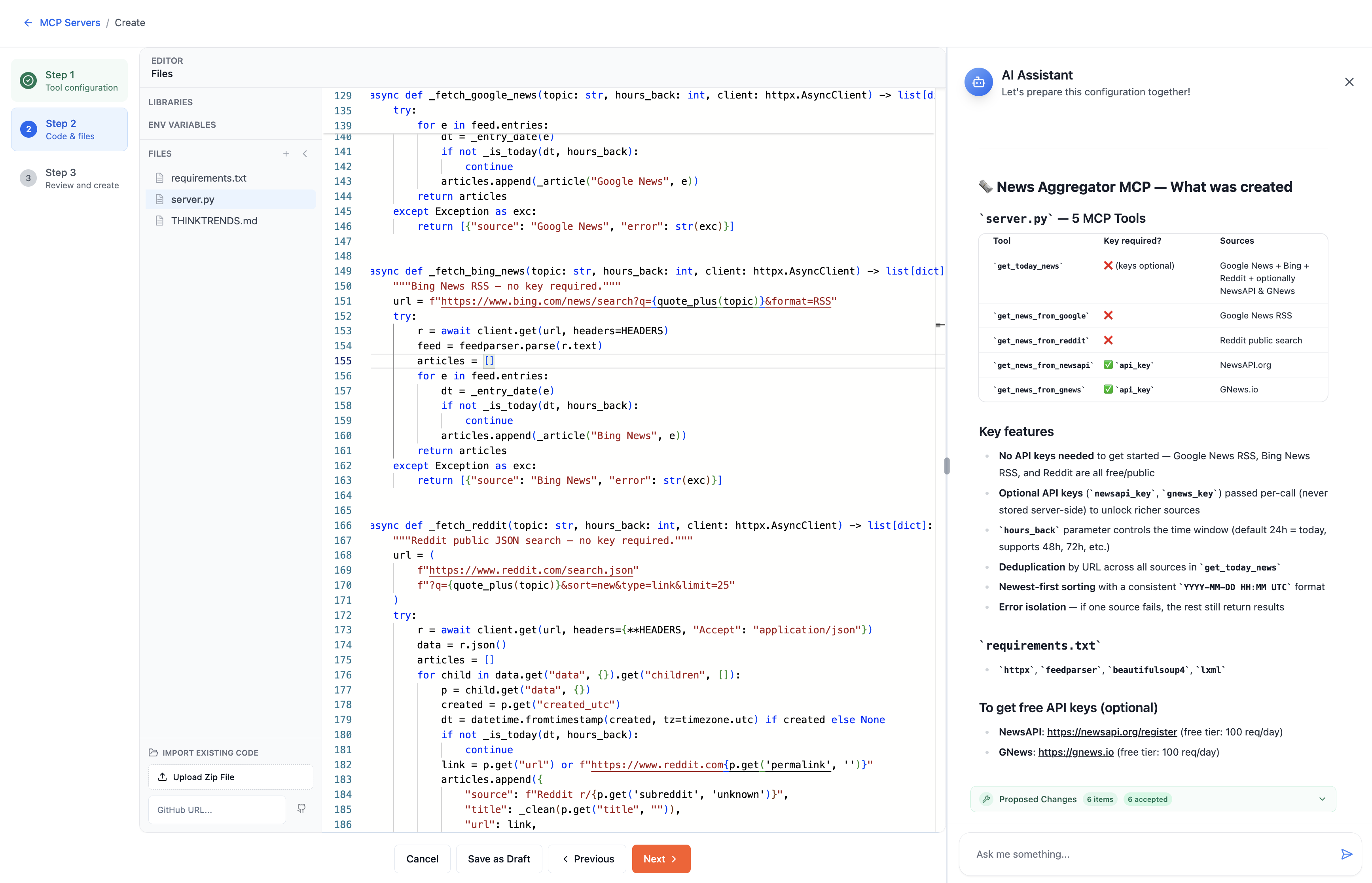Click the Import Existing Code folder icon
Screen dimensions: 1372x883
pyautogui.click(x=153, y=752)
